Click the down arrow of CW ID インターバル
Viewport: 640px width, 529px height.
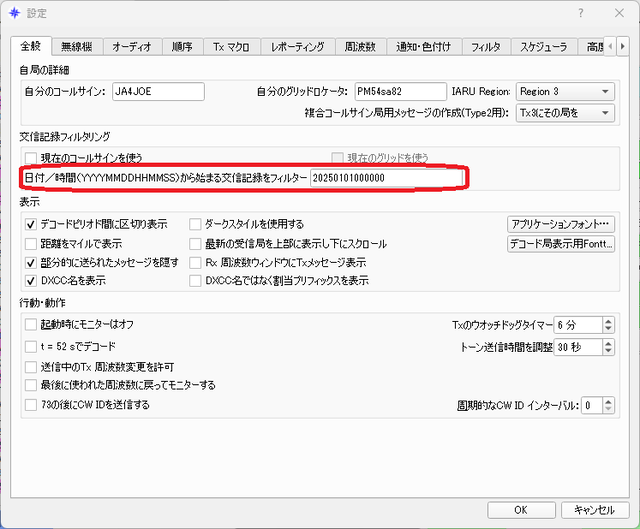click(608, 409)
